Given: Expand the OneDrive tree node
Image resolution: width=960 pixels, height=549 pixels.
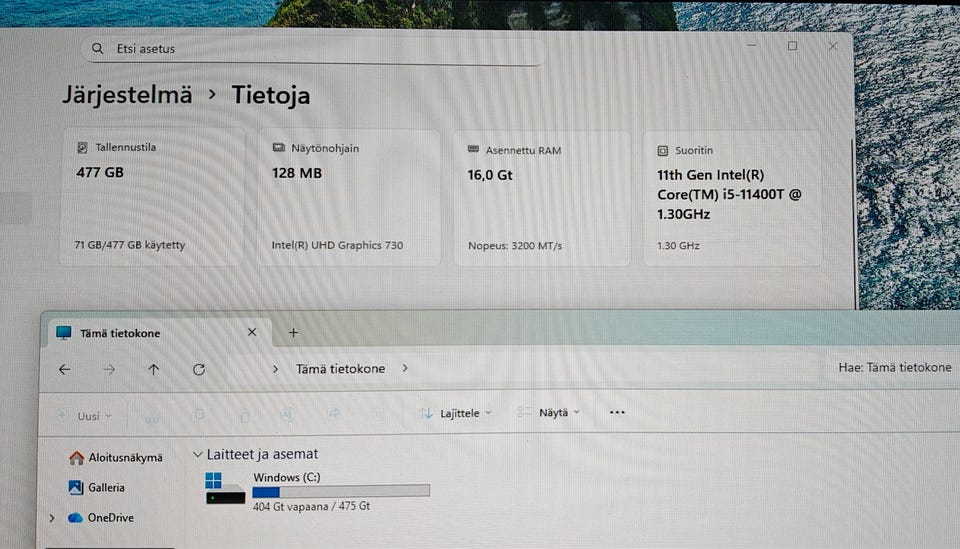Looking at the screenshot, I should click(x=52, y=518).
